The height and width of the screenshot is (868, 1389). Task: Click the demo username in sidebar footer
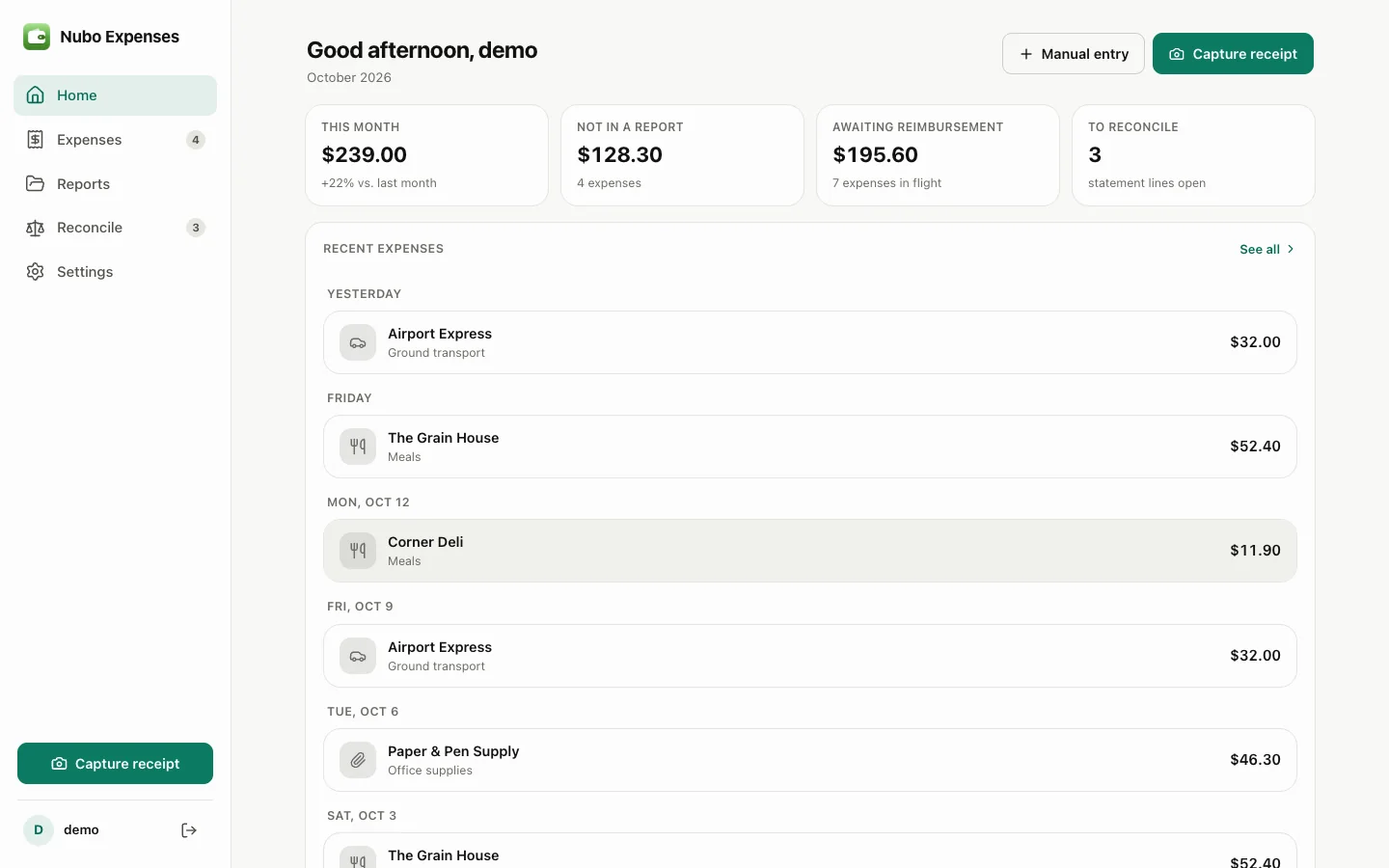(x=81, y=830)
